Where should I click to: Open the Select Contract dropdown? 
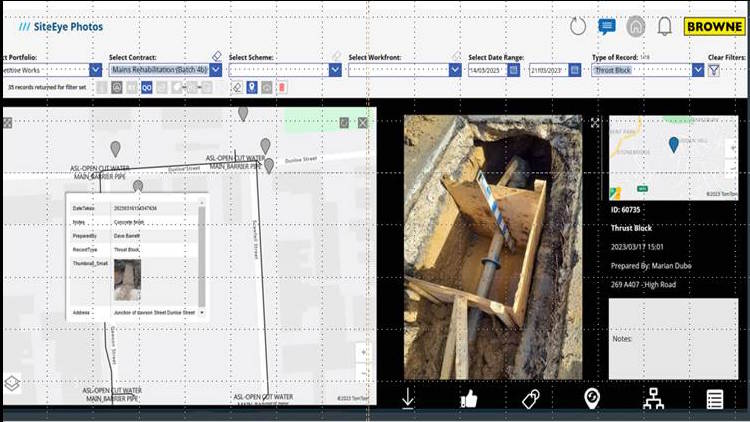click(x=215, y=70)
